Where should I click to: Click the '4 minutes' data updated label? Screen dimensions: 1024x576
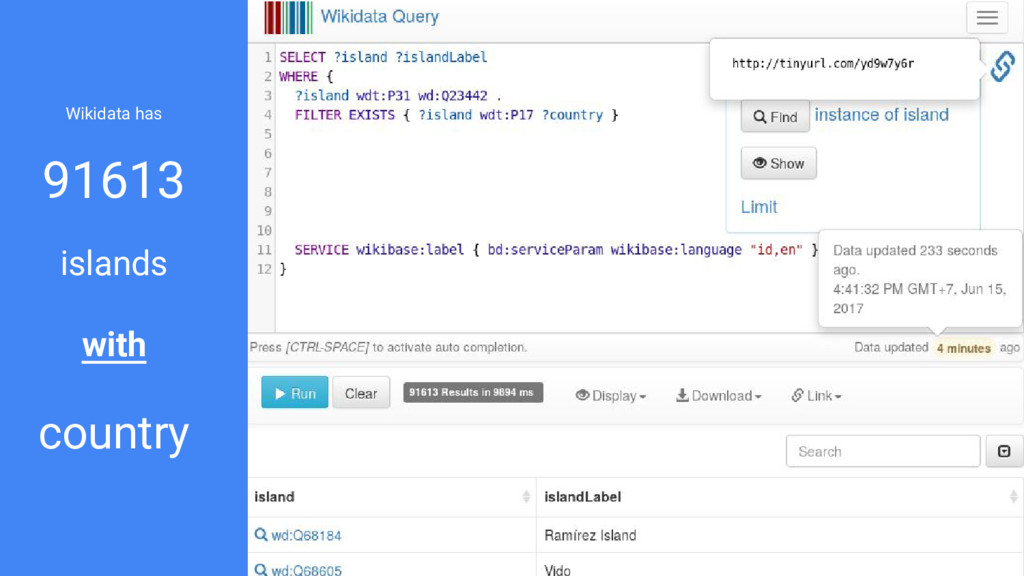coord(963,348)
